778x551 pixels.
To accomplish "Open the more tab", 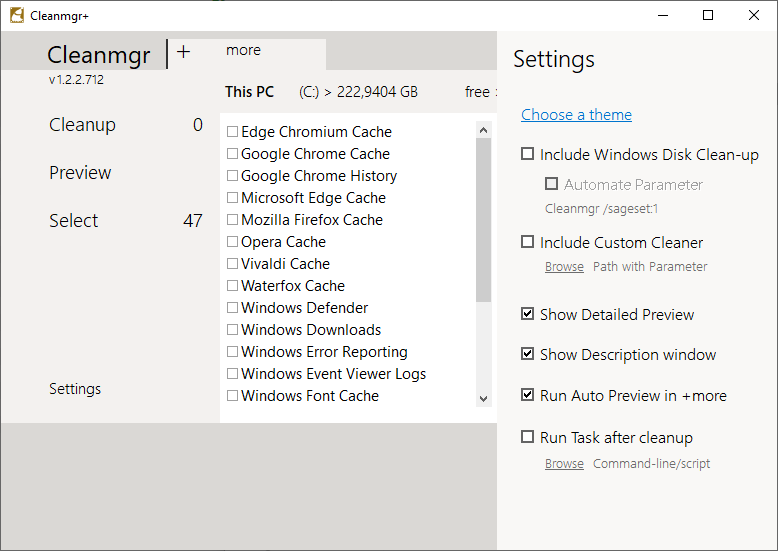I will (243, 50).
